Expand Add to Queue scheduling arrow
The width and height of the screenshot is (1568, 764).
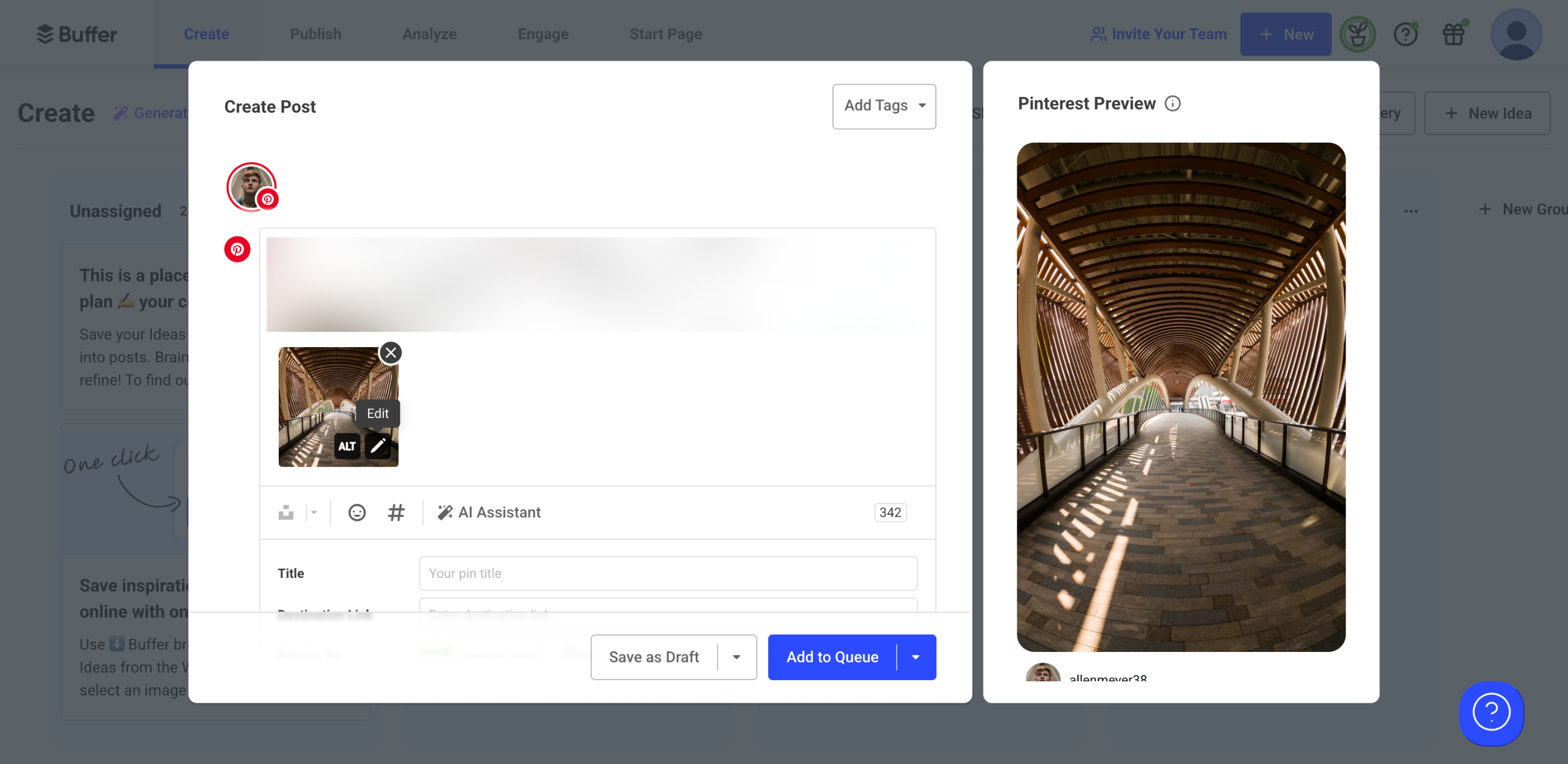coord(916,657)
